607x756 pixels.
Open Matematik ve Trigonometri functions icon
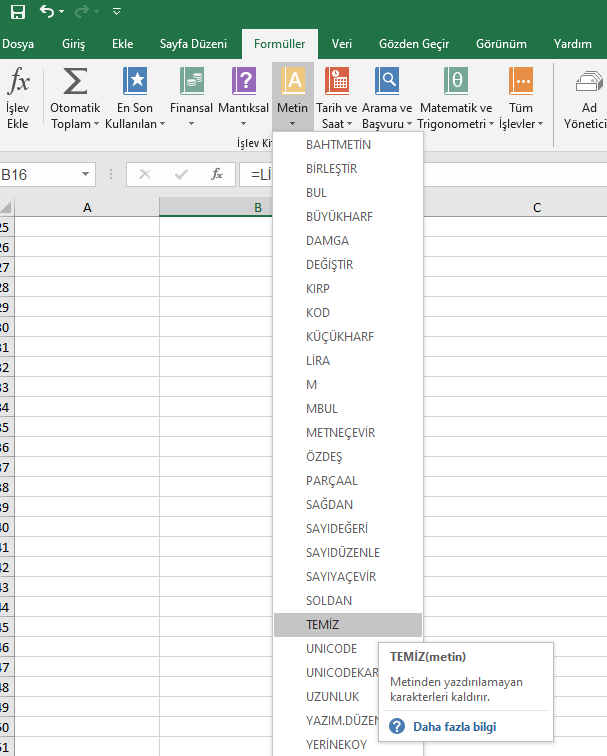coord(456,81)
